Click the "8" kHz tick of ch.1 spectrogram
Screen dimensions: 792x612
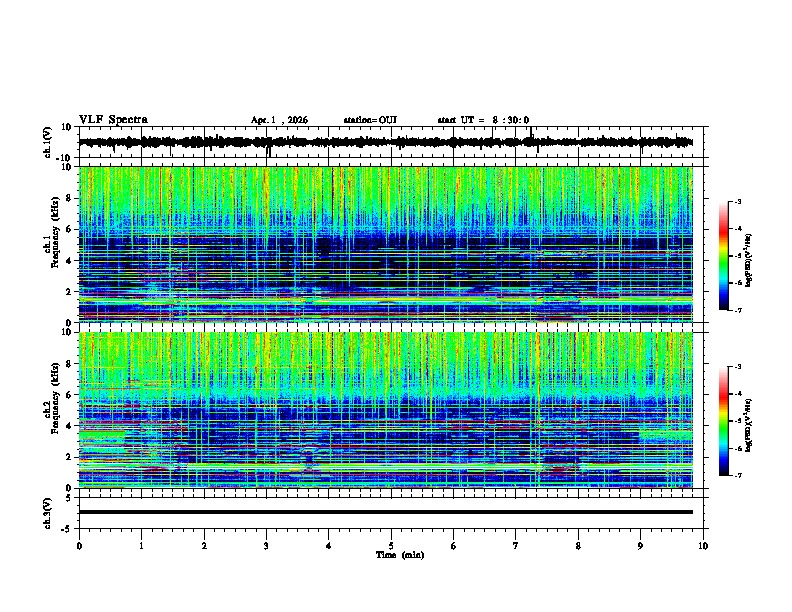tap(70, 198)
